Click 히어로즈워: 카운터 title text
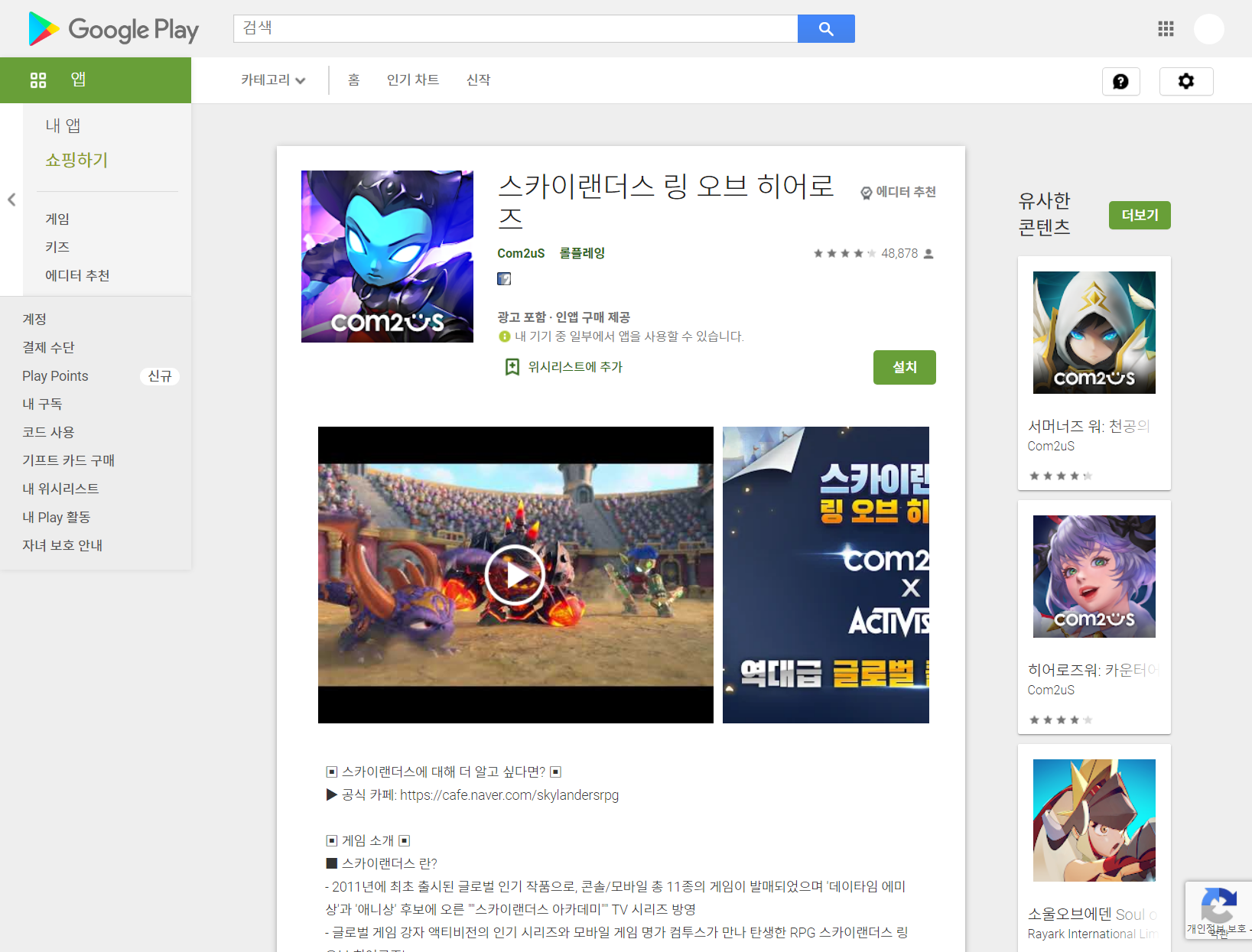Viewport: 1252px width, 952px height. pyautogui.click(x=1094, y=670)
